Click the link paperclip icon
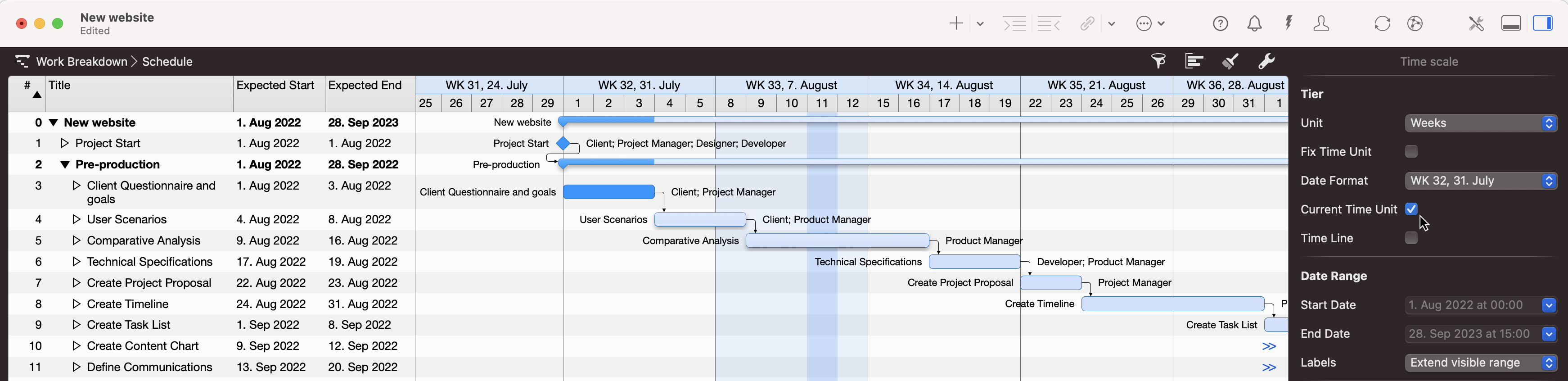Image resolution: width=1568 pixels, height=381 pixels. [1087, 24]
